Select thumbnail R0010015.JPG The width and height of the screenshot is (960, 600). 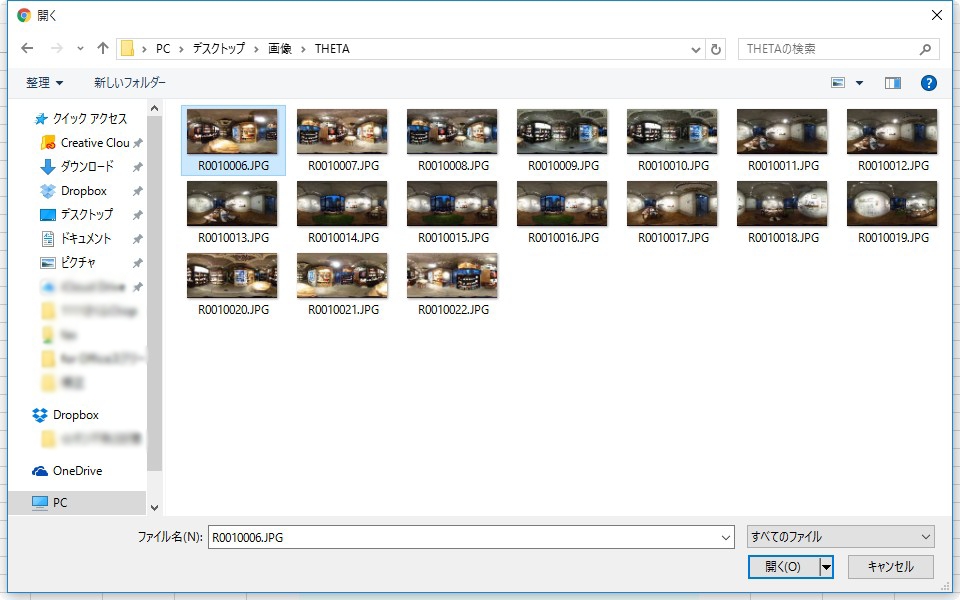(452, 211)
